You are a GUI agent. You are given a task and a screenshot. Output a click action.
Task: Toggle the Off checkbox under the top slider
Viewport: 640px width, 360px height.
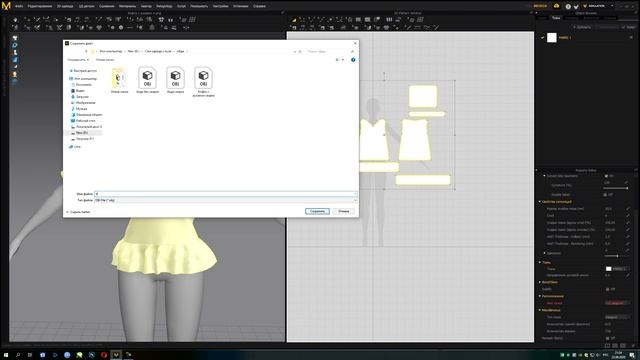(x=605, y=195)
